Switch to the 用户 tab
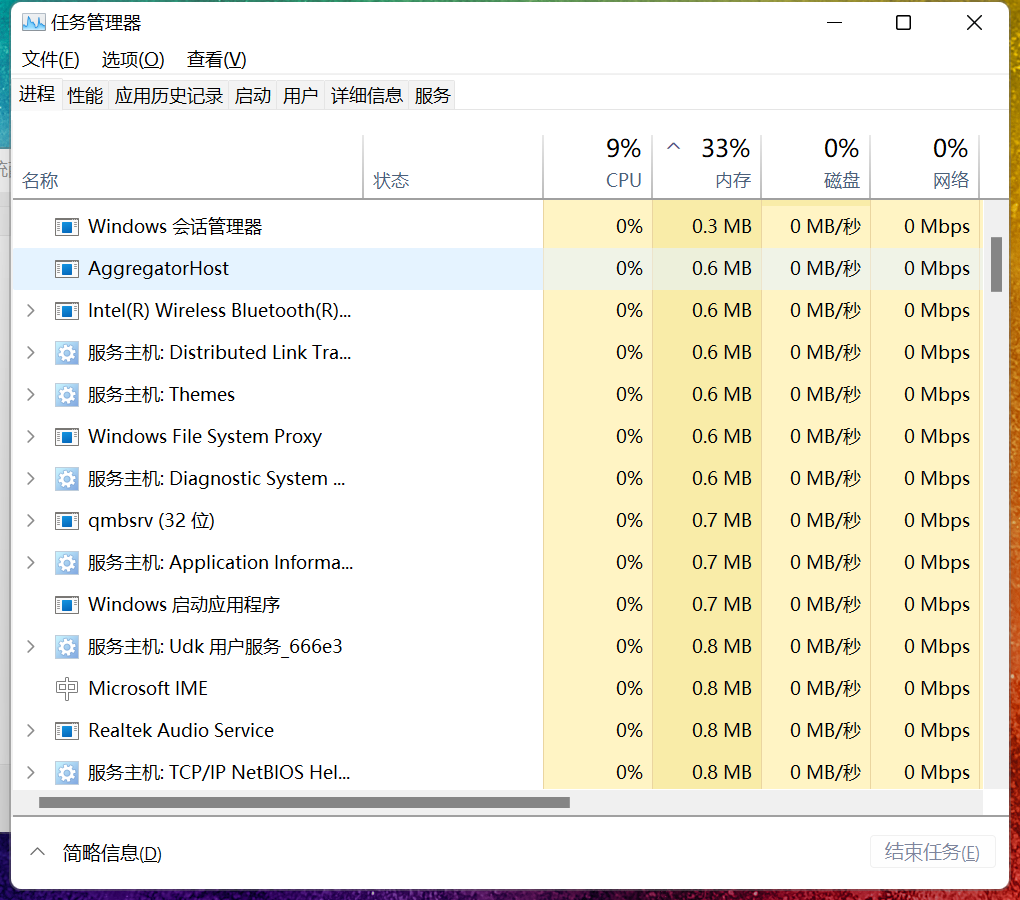The height and width of the screenshot is (900, 1020). coord(300,96)
